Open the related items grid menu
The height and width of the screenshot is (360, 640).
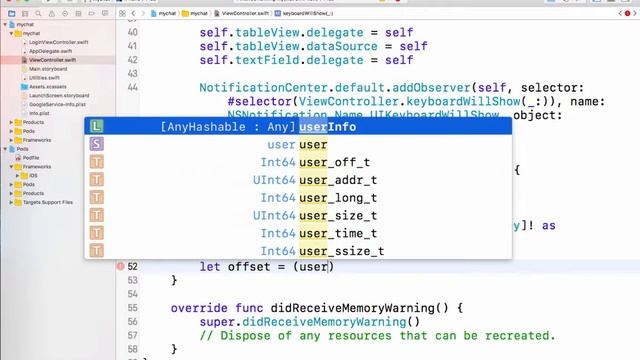tap(122, 13)
